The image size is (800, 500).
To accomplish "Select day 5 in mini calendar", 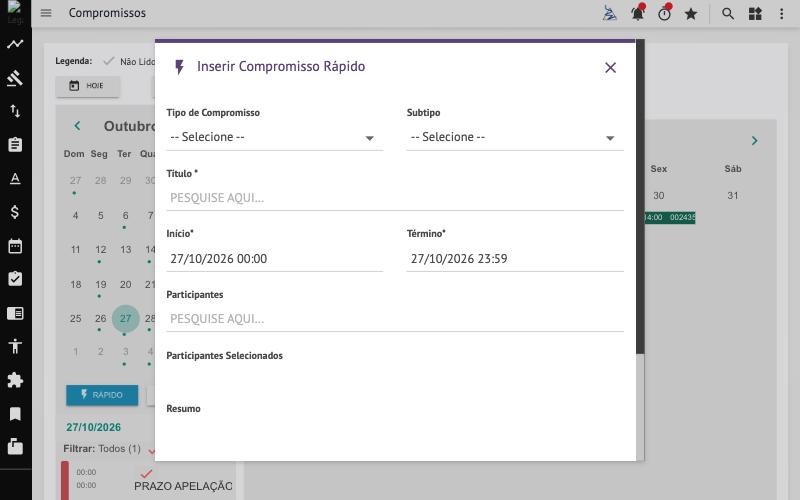I will pyautogui.click(x=101, y=215).
